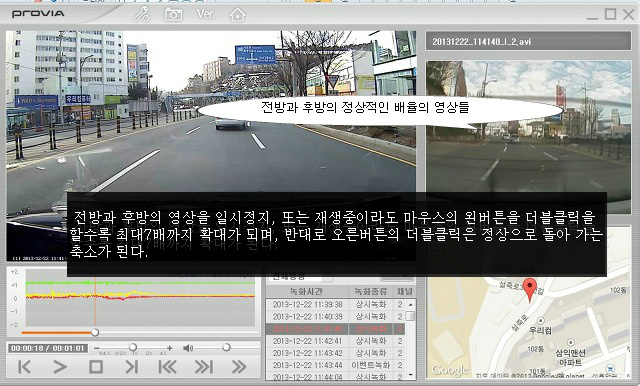Select the highlighted red recording row
The height and width of the screenshot is (386, 640).
click(337, 328)
